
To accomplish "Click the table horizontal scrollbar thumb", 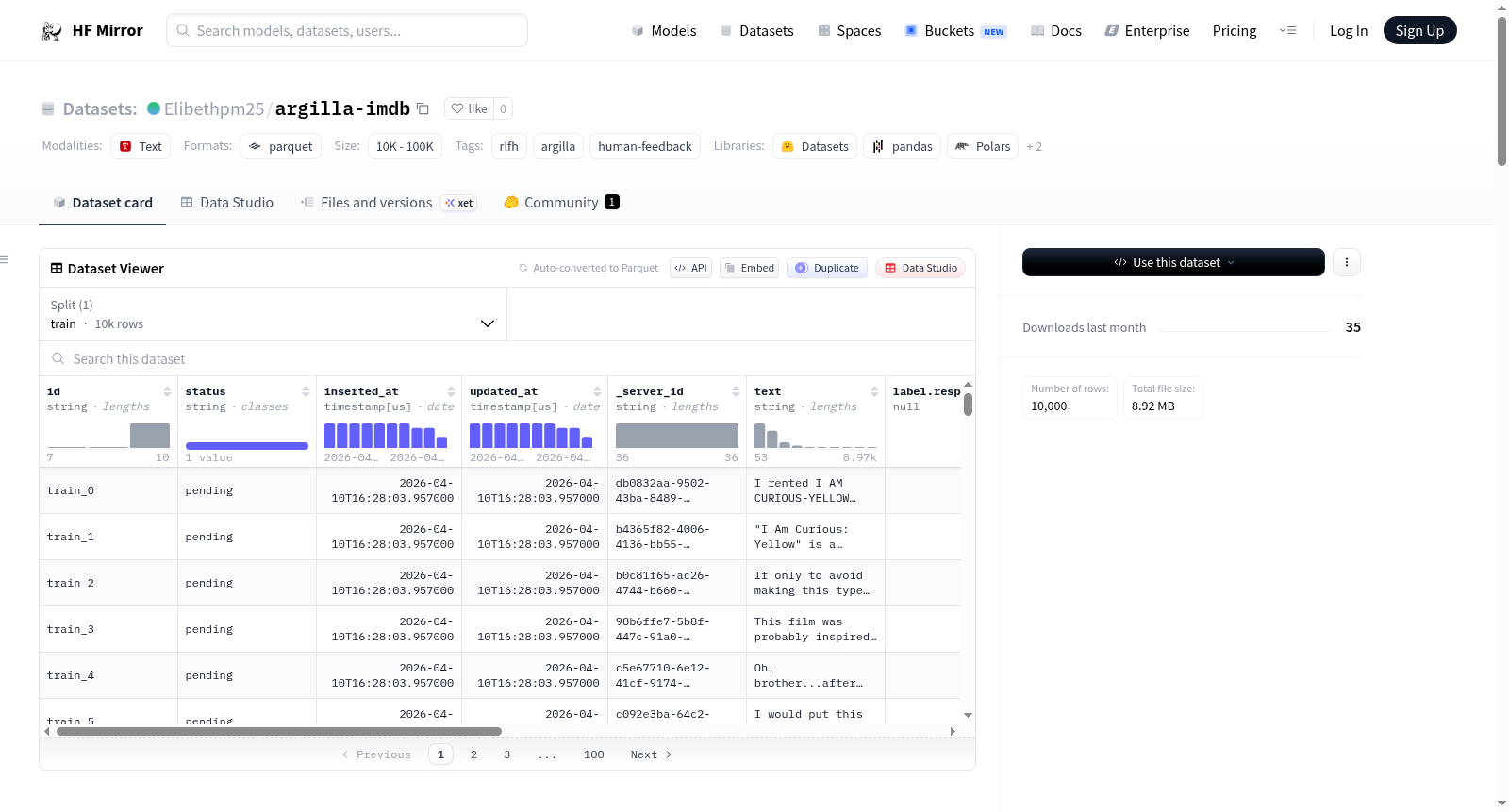I will [x=279, y=731].
